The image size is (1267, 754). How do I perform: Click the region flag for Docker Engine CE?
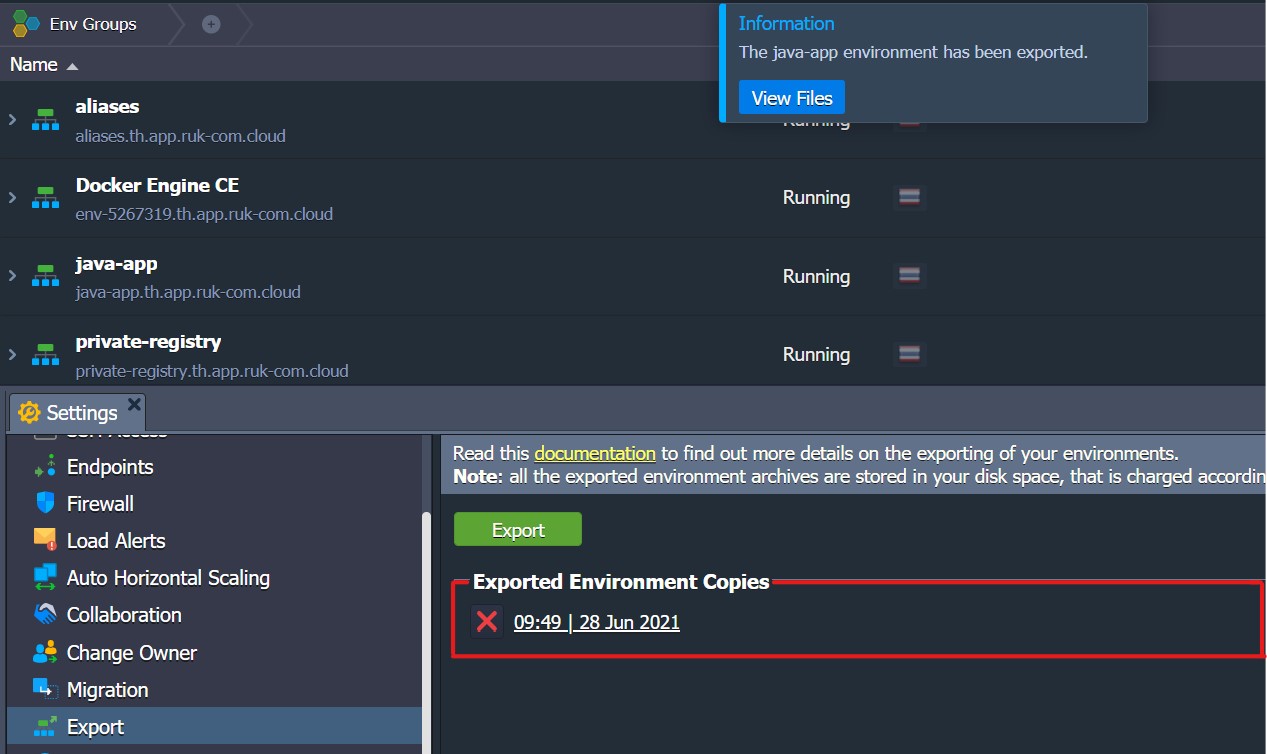909,197
